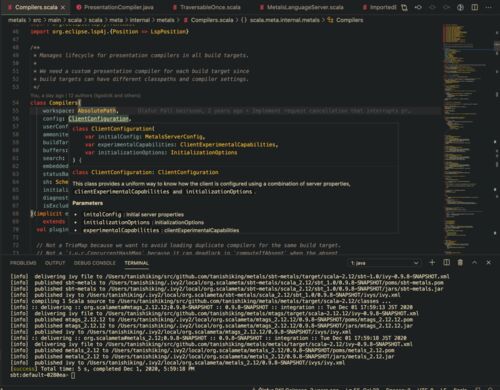Click the Open Changes icon in editor toolbar
Screen dimensions: 500x390
(x=404, y=7)
